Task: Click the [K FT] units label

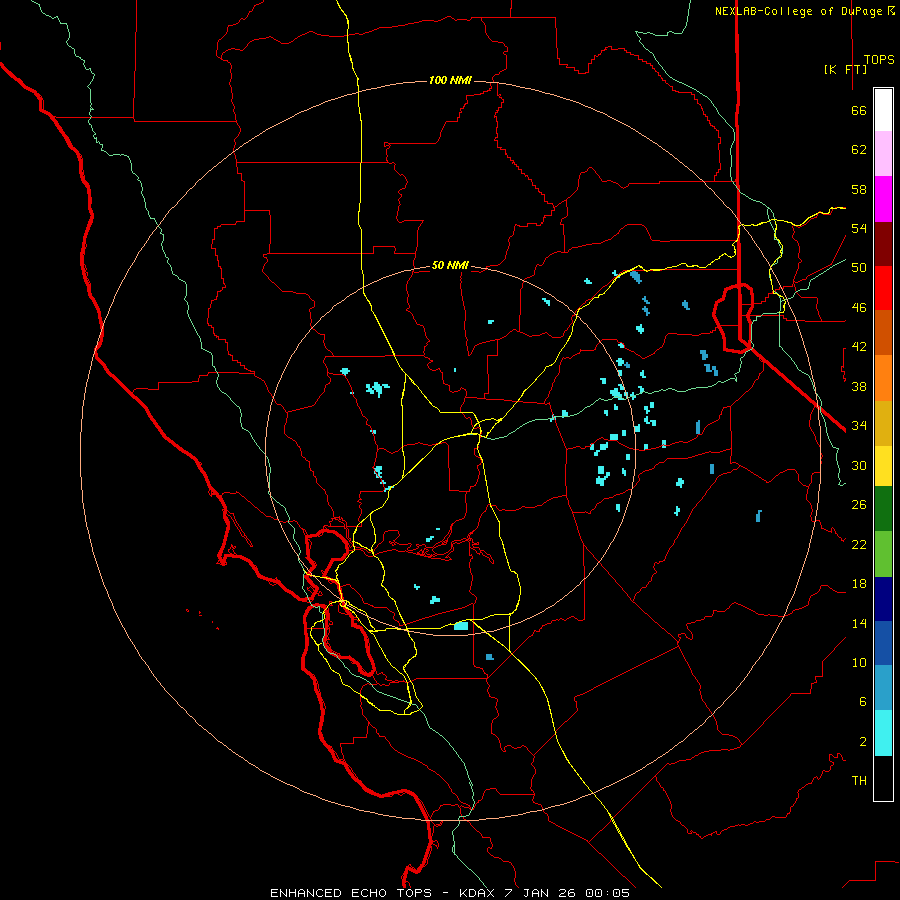Action: pos(845,69)
